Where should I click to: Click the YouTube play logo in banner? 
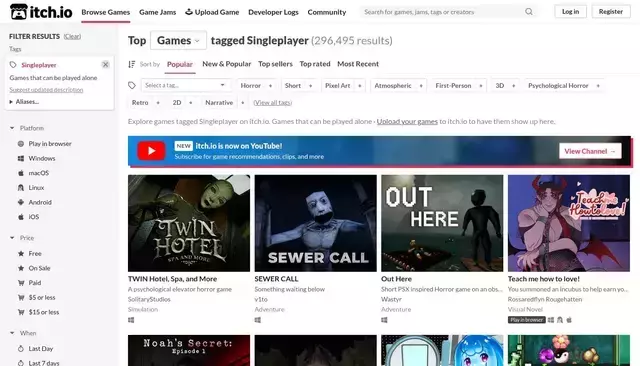151,151
